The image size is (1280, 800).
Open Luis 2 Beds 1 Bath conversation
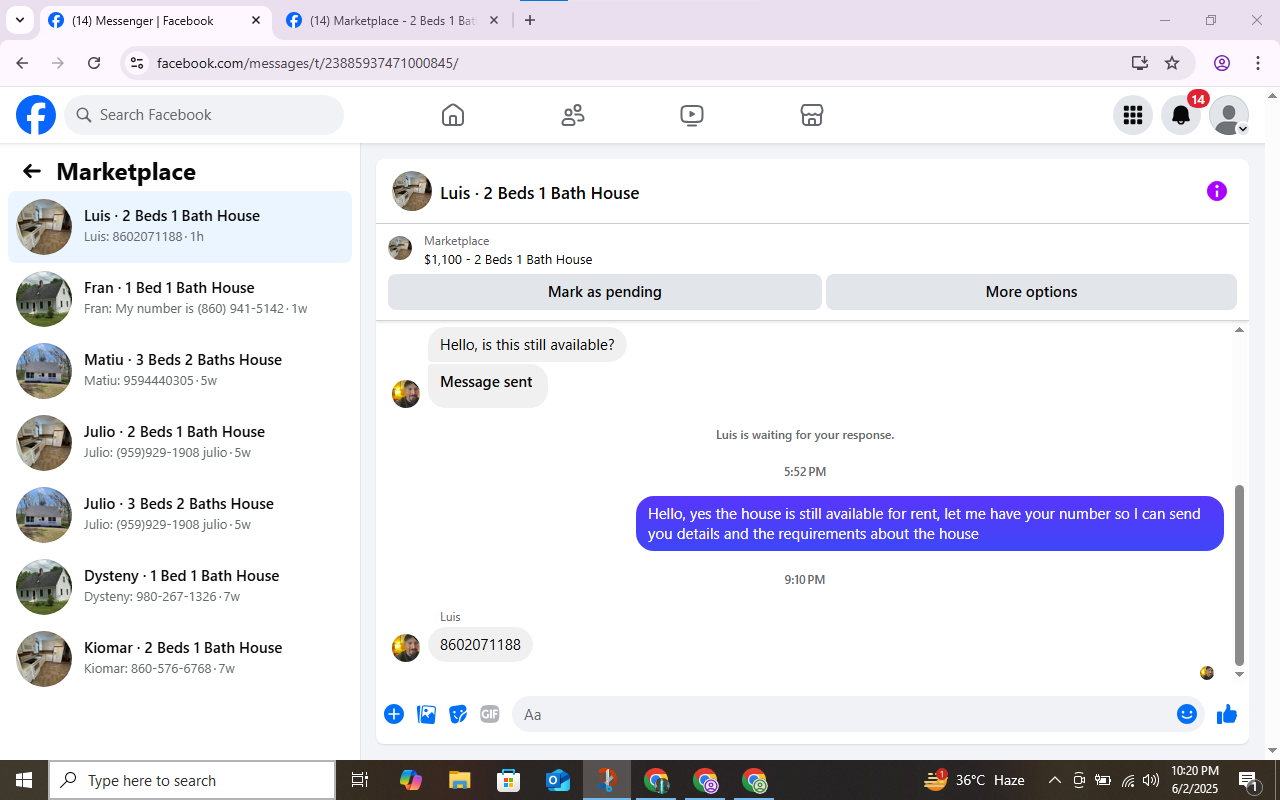coord(180,227)
